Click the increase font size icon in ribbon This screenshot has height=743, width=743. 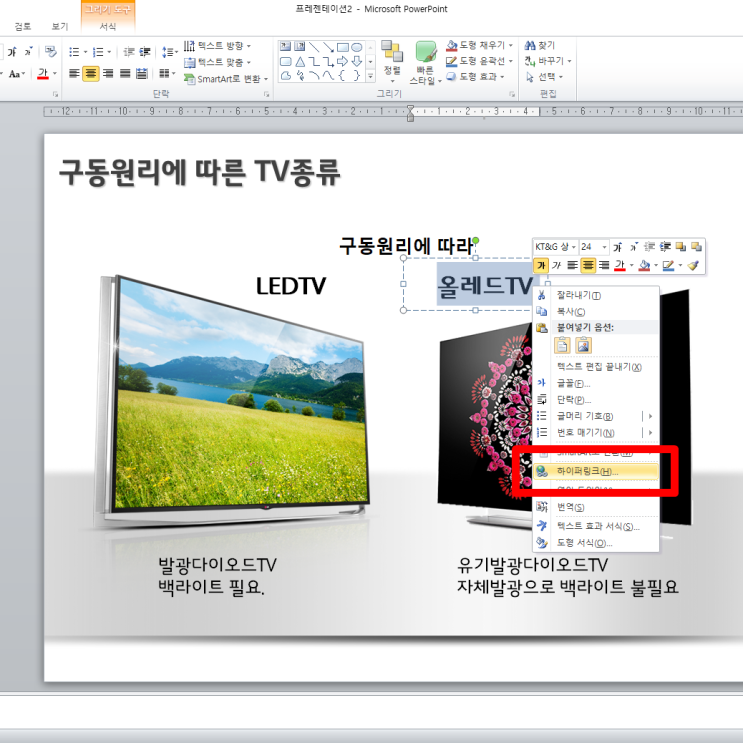tap(12, 51)
